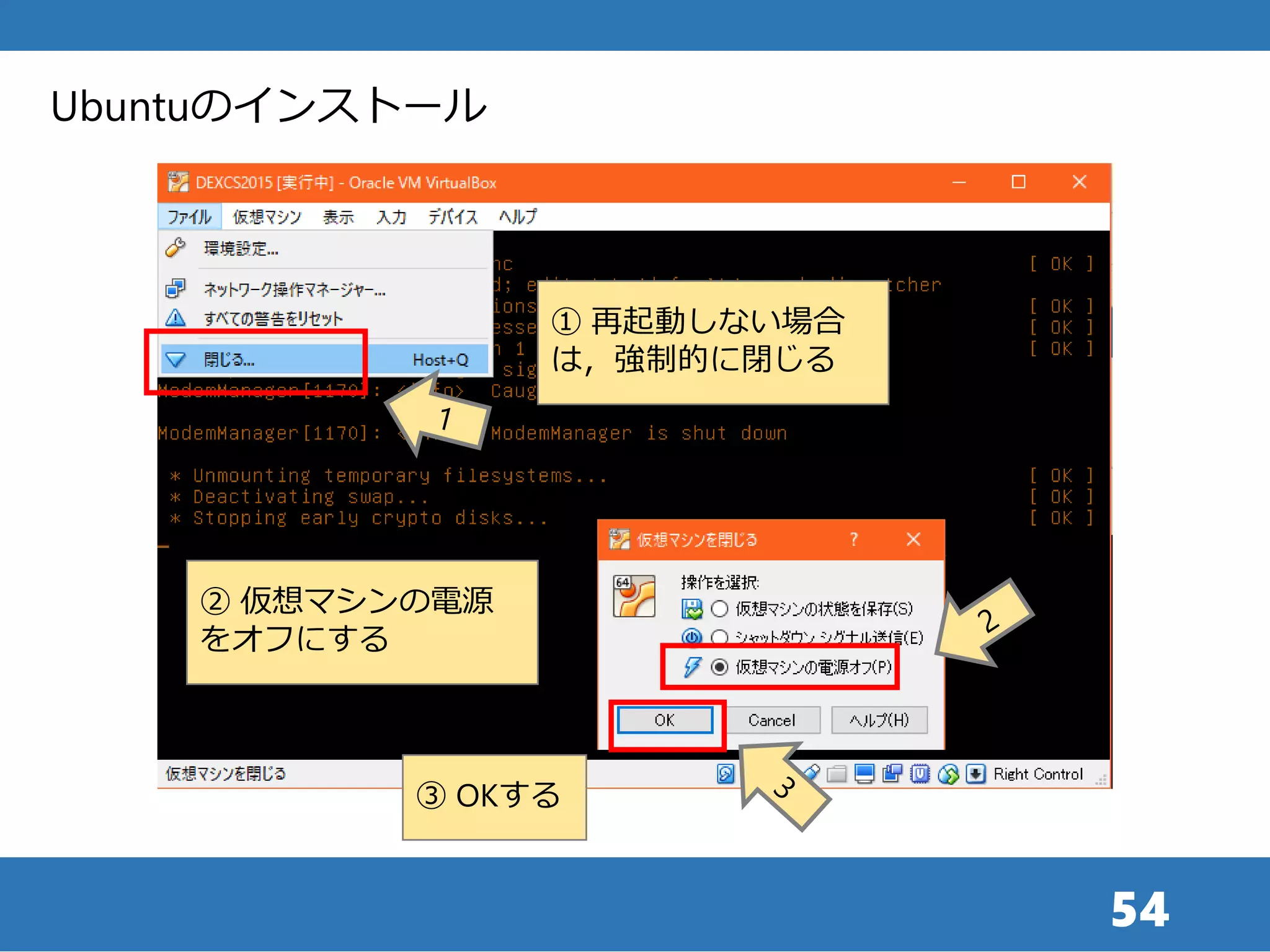The height and width of the screenshot is (952, 1270).
Task: Open the 表示 menu
Action: point(339,216)
